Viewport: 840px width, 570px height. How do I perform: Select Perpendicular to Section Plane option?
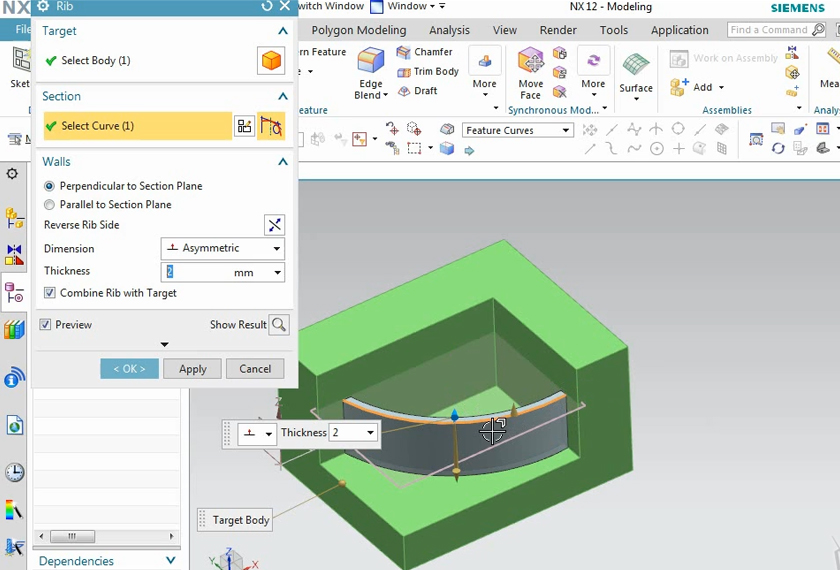(x=50, y=186)
